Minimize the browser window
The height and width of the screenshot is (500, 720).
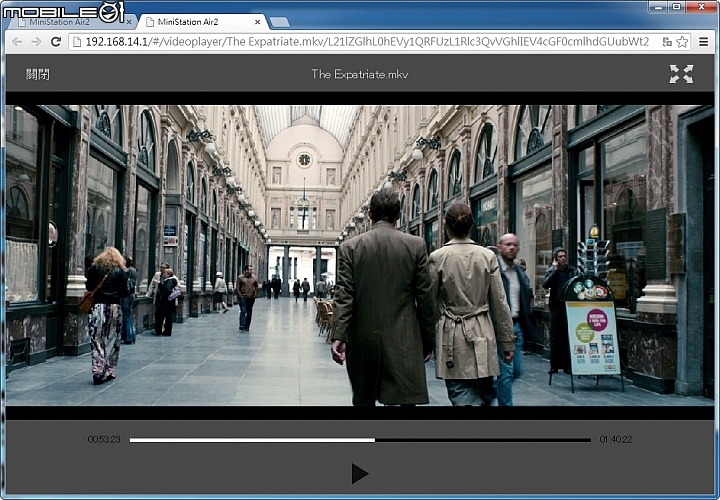(x=658, y=7)
